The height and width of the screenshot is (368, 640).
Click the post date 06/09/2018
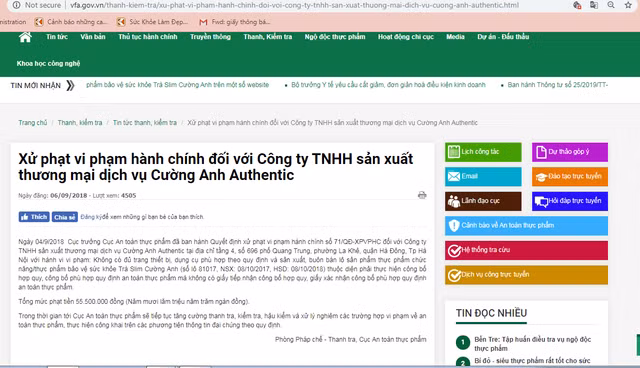click(69, 195)
